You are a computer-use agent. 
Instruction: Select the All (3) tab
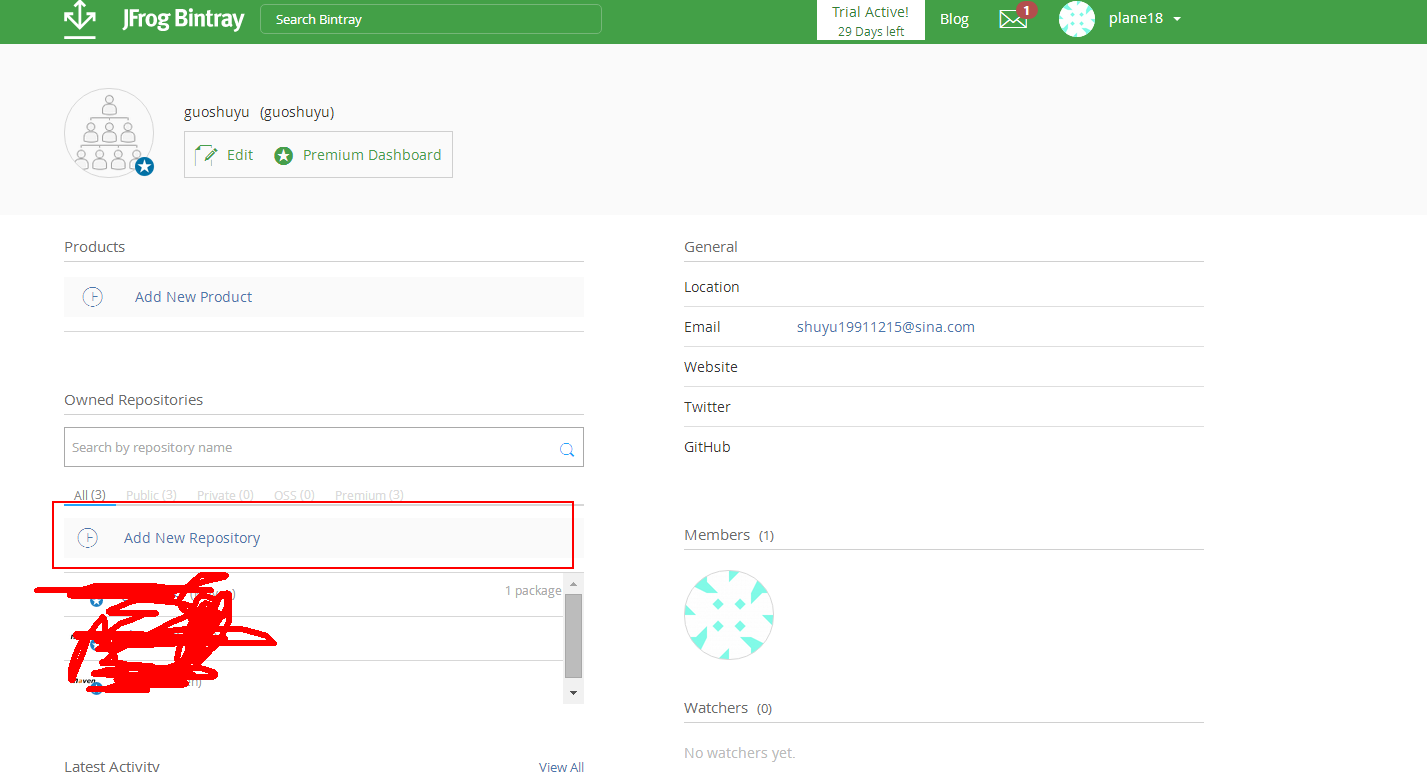90,495
